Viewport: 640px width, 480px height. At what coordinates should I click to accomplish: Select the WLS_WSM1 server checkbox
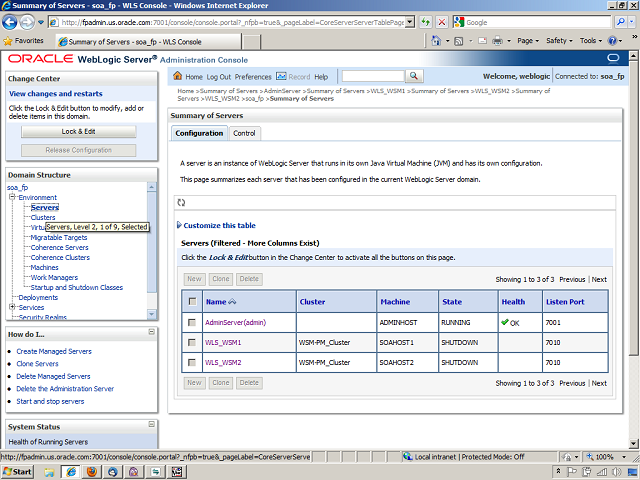192,342
